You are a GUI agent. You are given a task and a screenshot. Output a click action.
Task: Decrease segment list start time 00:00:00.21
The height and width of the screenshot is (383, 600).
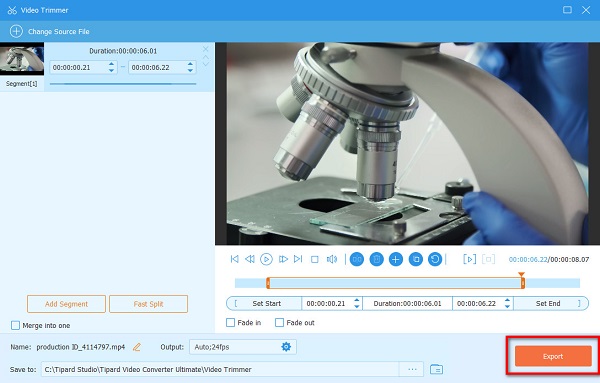point(111,70)
